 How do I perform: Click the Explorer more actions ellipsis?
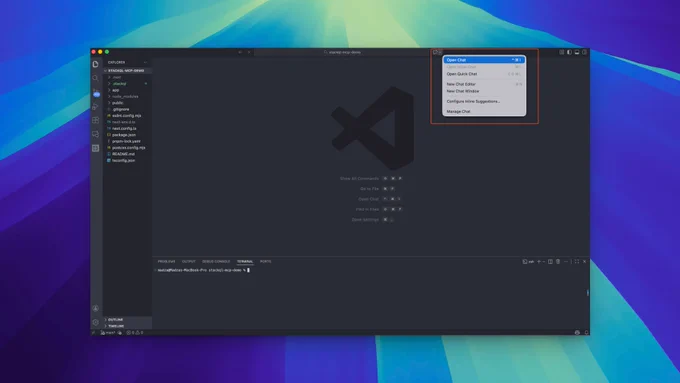point(145,62)
